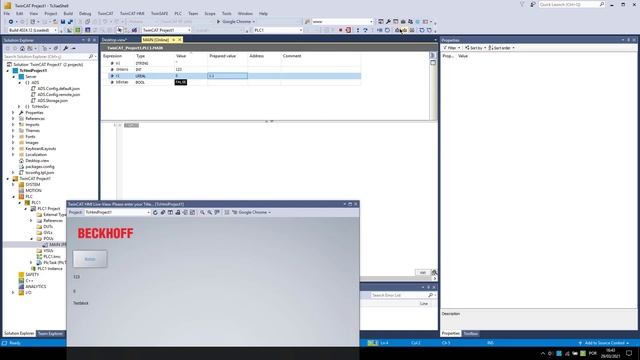Open the Filter dropdown in Properties
640x360 pixels.
tap(451, 48)
